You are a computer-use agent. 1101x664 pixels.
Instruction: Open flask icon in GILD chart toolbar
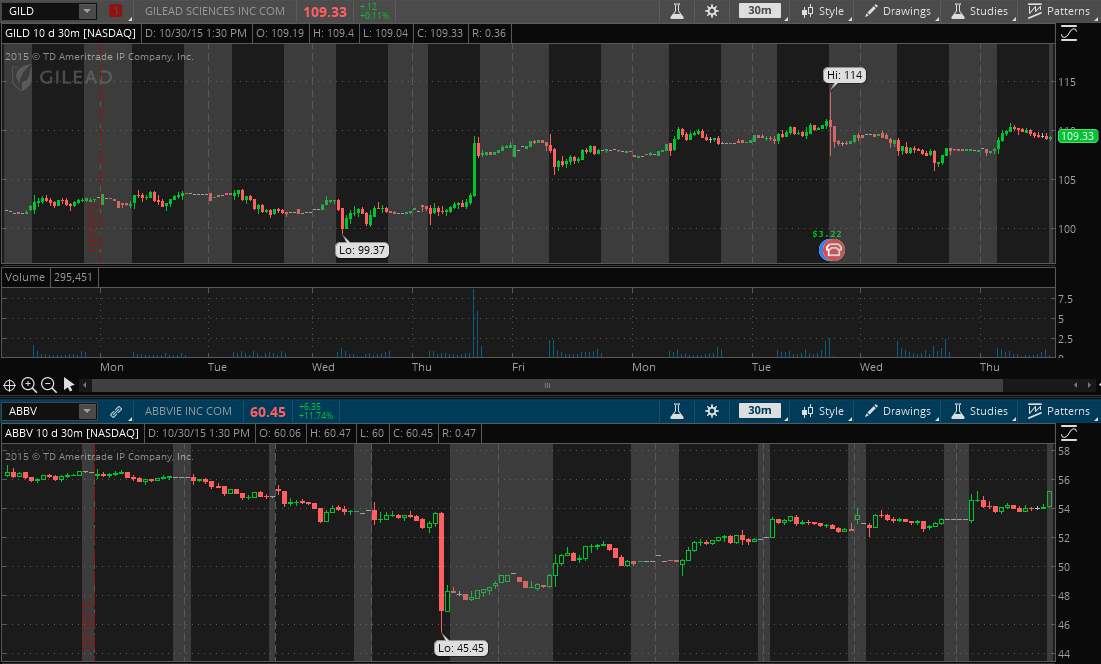[677, 11]
